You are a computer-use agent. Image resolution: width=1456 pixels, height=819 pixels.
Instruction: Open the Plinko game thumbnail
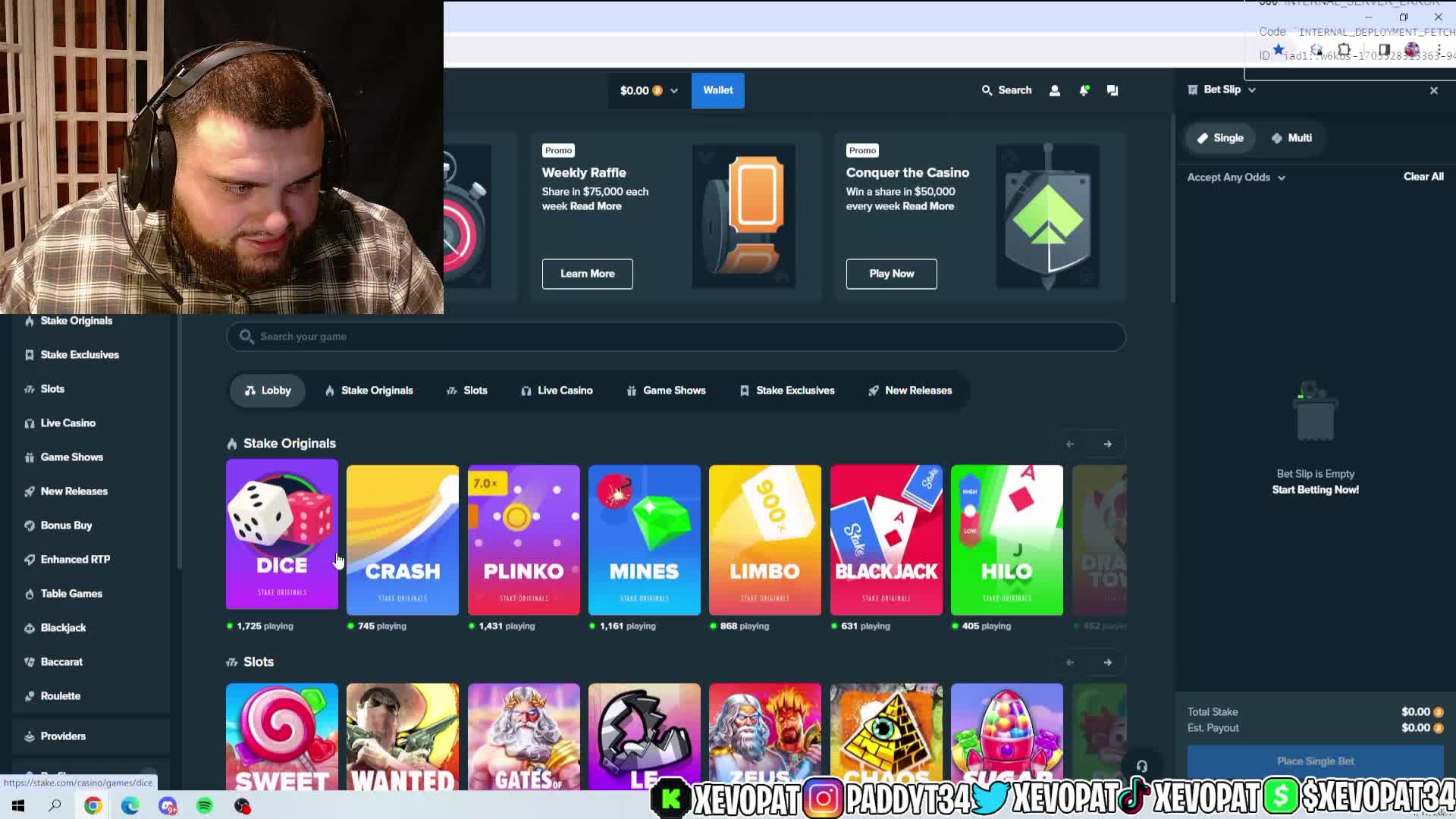point(524,540)
